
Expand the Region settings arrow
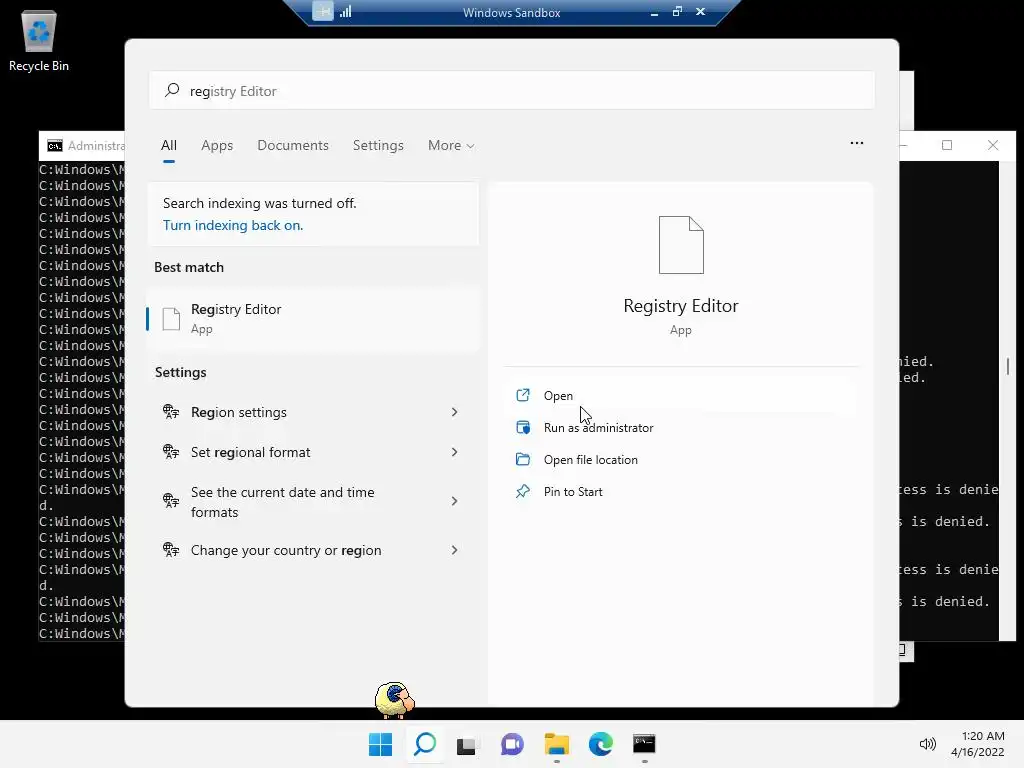[455, 412]
